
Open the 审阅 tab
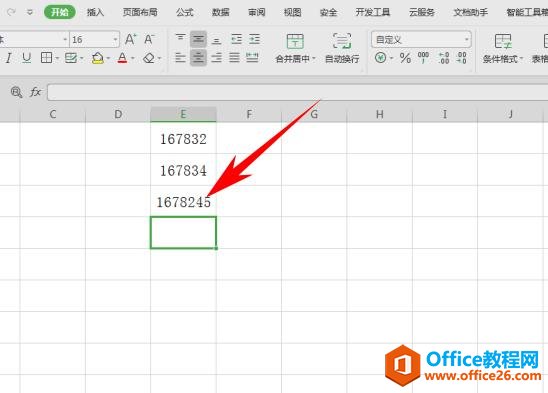coord(257,12)
